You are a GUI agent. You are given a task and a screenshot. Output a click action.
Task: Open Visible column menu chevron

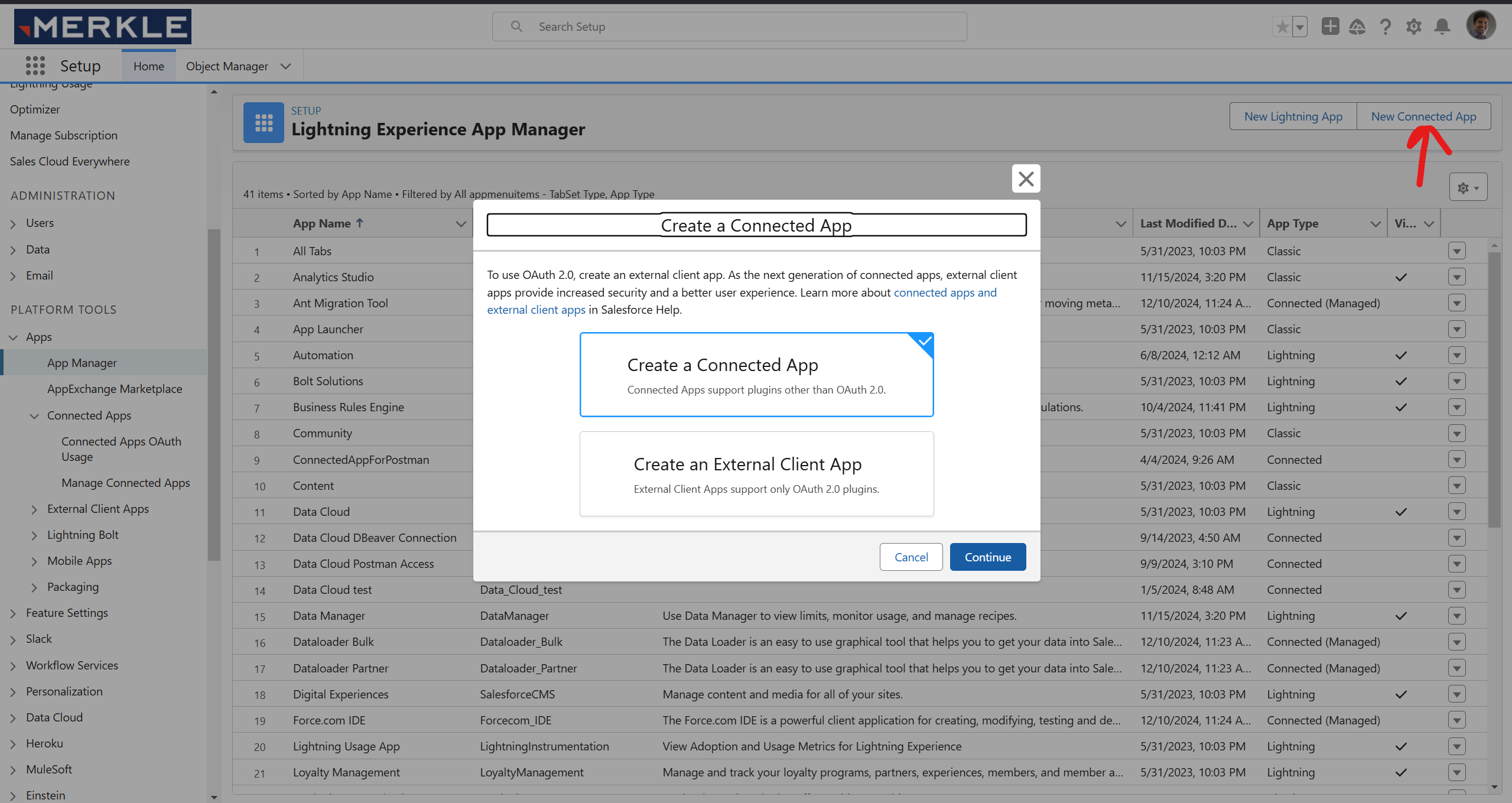1429,224
